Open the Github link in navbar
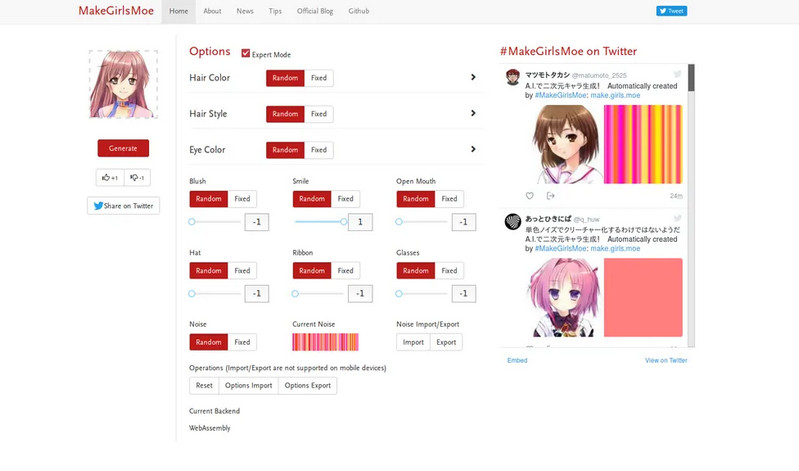This screenshot has width=799, height=471. click(359, 11)
